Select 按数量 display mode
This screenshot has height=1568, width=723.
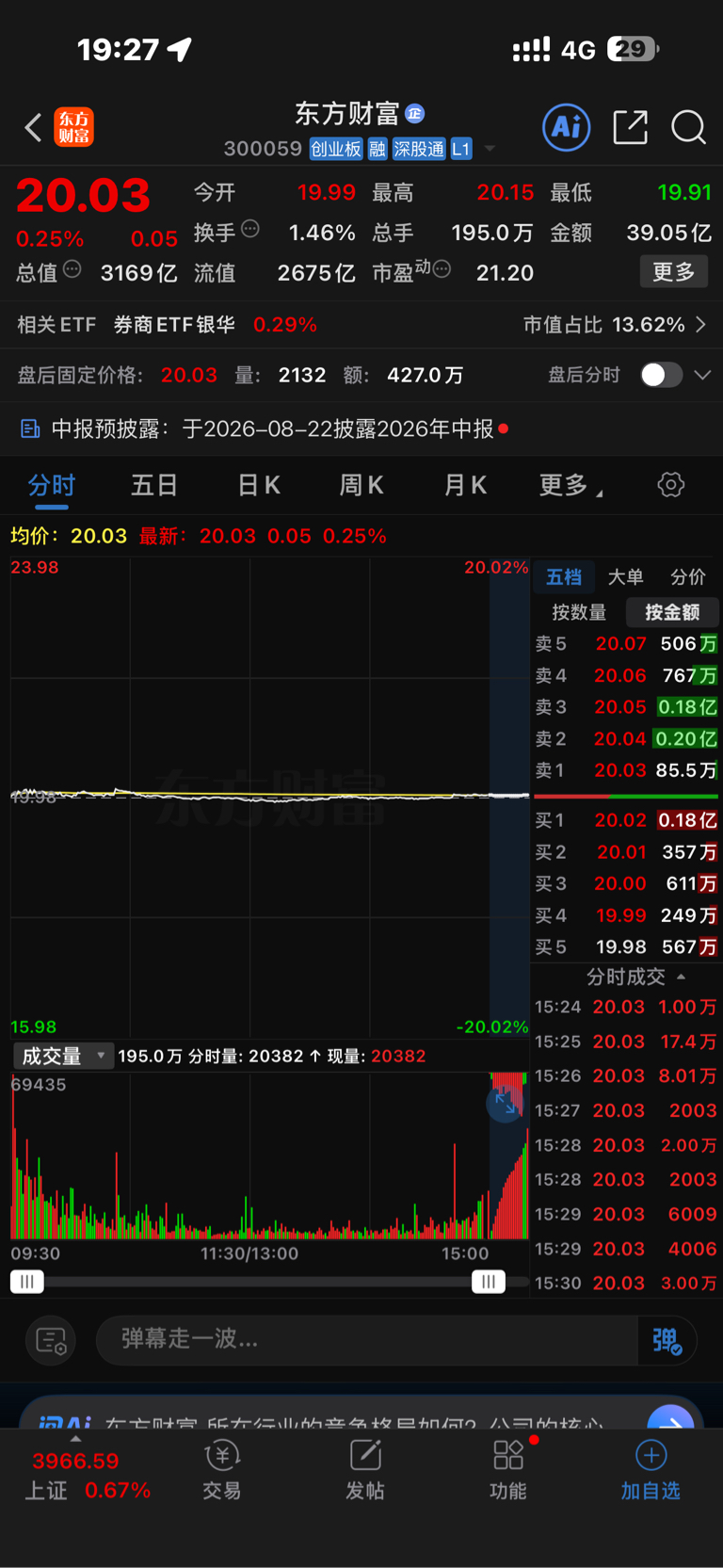(x=579, y=612)
